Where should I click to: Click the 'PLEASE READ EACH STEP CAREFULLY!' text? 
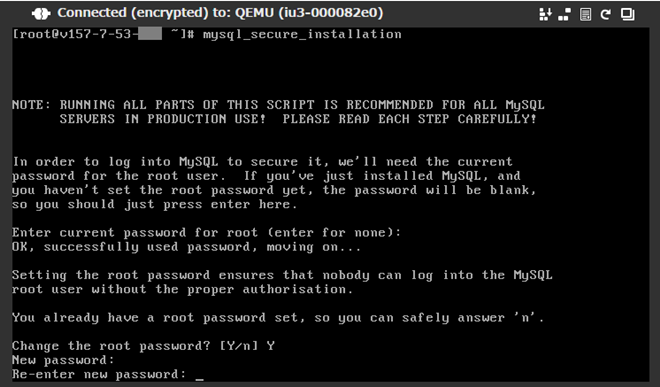[x=410, y=119]
